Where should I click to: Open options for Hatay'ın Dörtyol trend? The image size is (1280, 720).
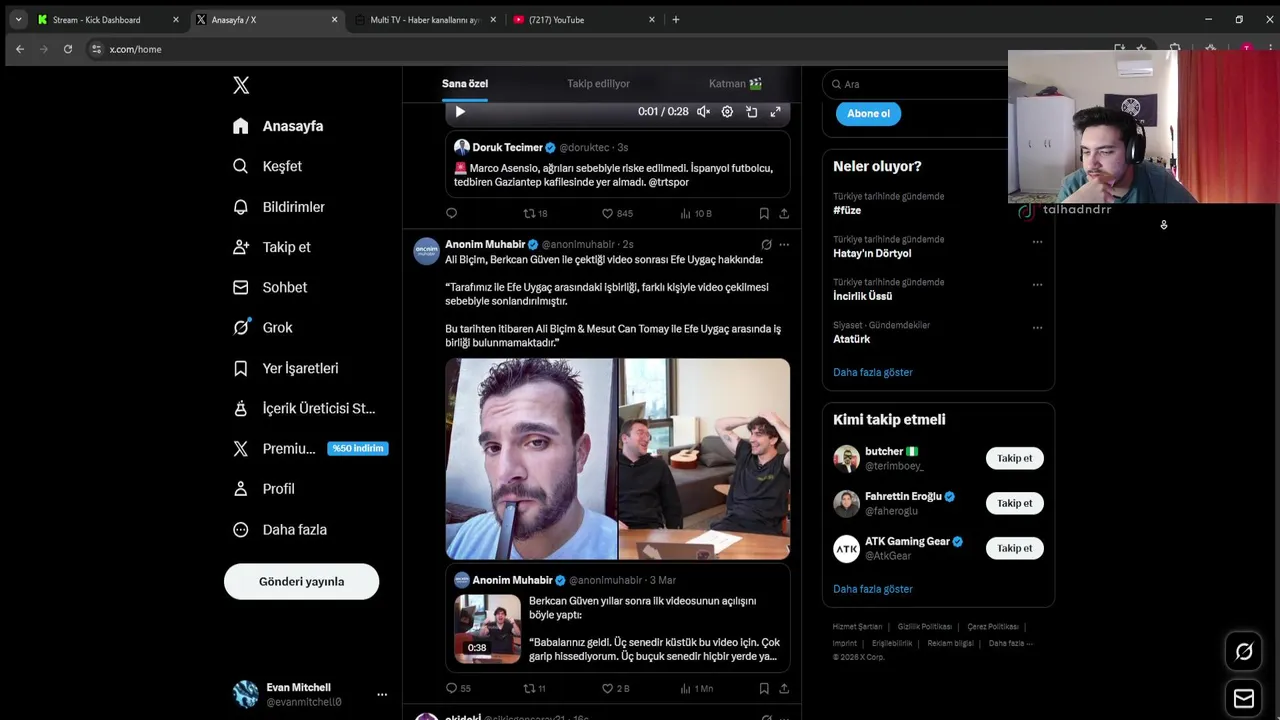tap(1037, 241)
